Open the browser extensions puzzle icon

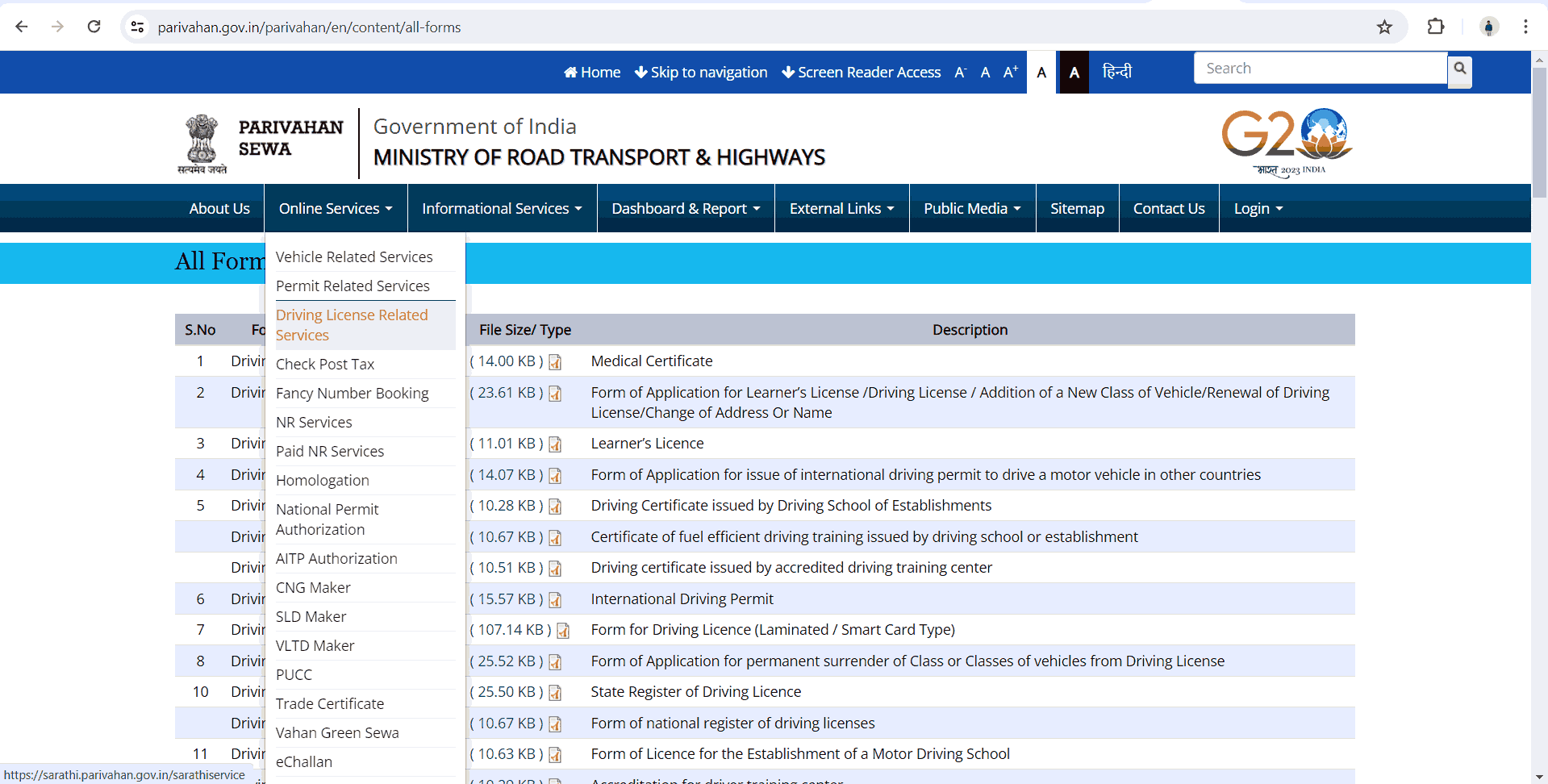pos(1436,27)
